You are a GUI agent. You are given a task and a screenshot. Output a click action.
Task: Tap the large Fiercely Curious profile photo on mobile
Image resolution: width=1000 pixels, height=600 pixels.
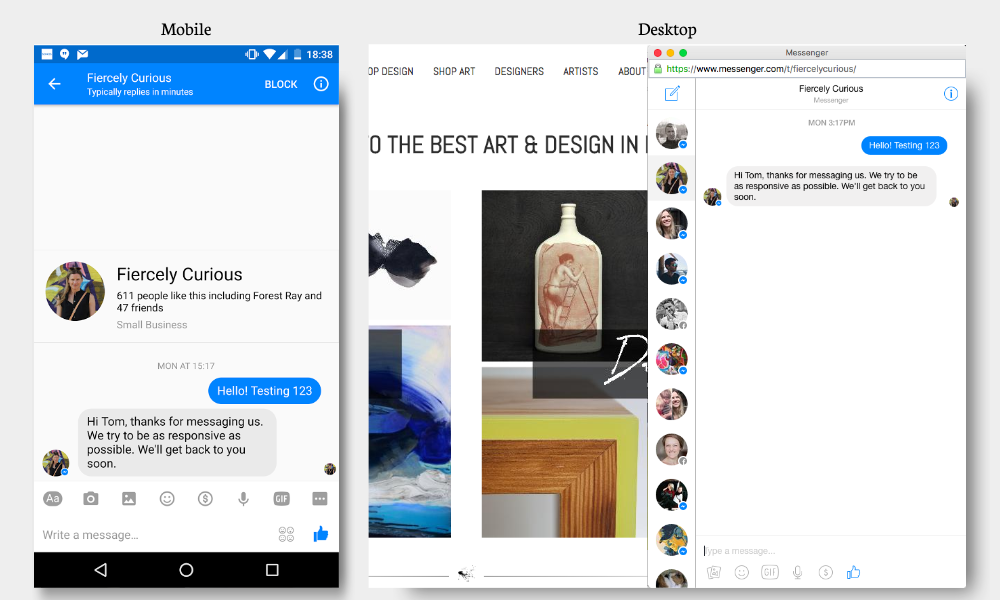pos(75,291)
